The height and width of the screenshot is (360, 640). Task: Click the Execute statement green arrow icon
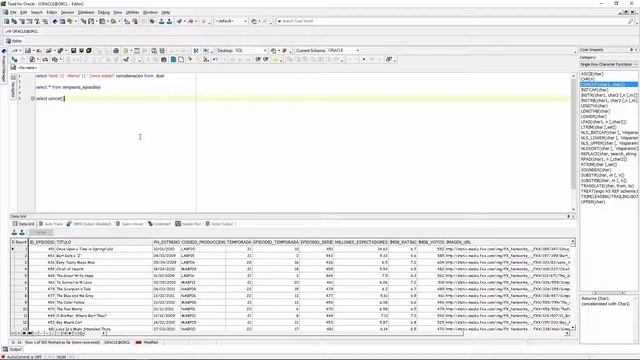tap(14, 60)
